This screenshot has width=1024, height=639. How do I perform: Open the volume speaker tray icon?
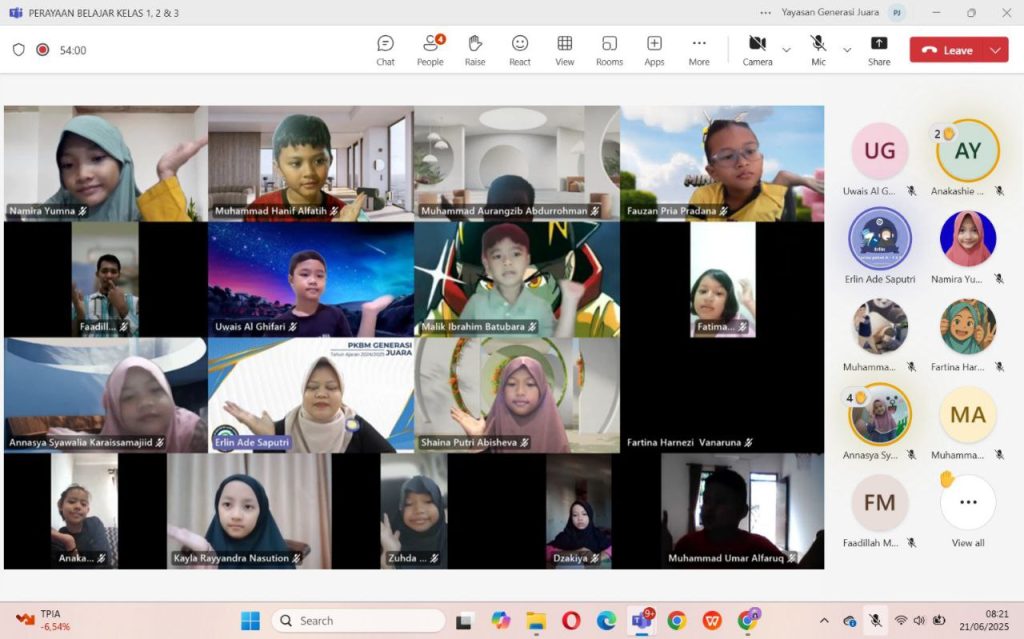tap(920, 621)
